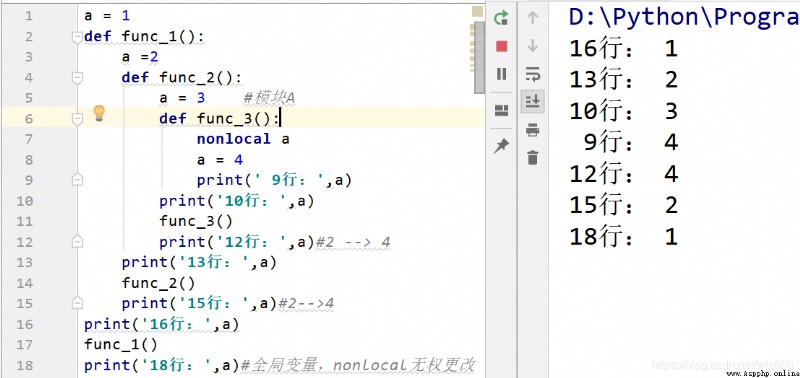800x378 pixels.
Task: Click the '#模块A' comment
Action: (269, 97)
